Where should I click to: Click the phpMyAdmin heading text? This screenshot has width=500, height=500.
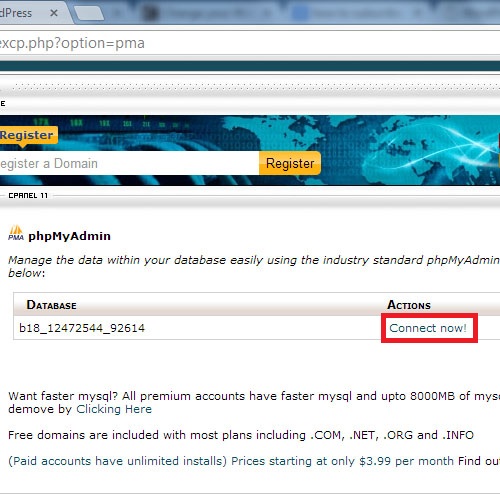click(x=69, y=236)
